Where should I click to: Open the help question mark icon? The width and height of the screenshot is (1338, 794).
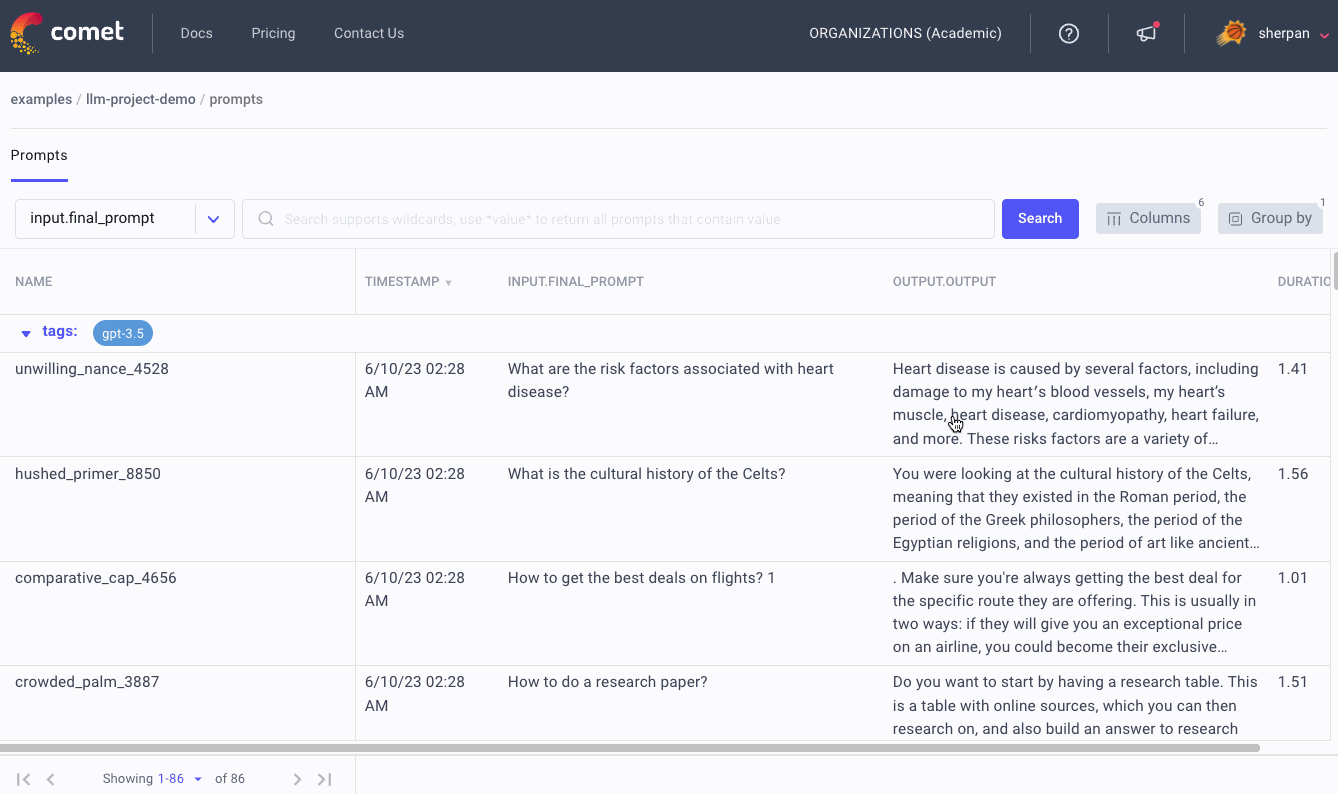(1069, 34)
